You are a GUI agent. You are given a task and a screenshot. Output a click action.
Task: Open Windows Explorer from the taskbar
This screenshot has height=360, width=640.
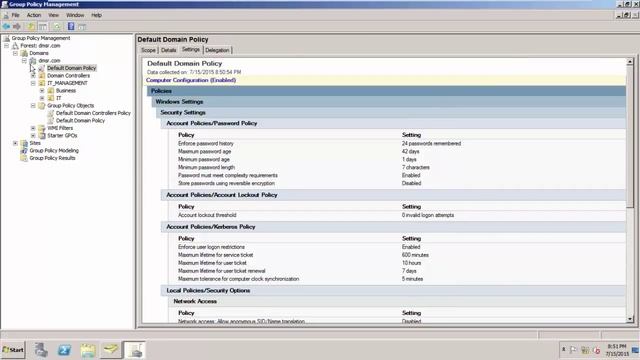pos(87,350)
